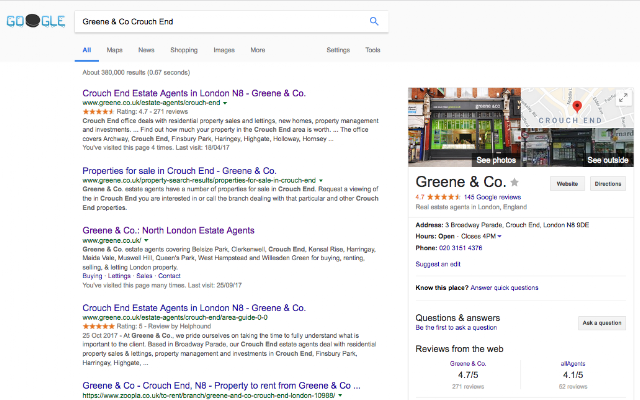Image resolution: width=640 pixels, height=400 pixels.
Task: Click Be the first to ask a question
Action: [x=456, y=328]
